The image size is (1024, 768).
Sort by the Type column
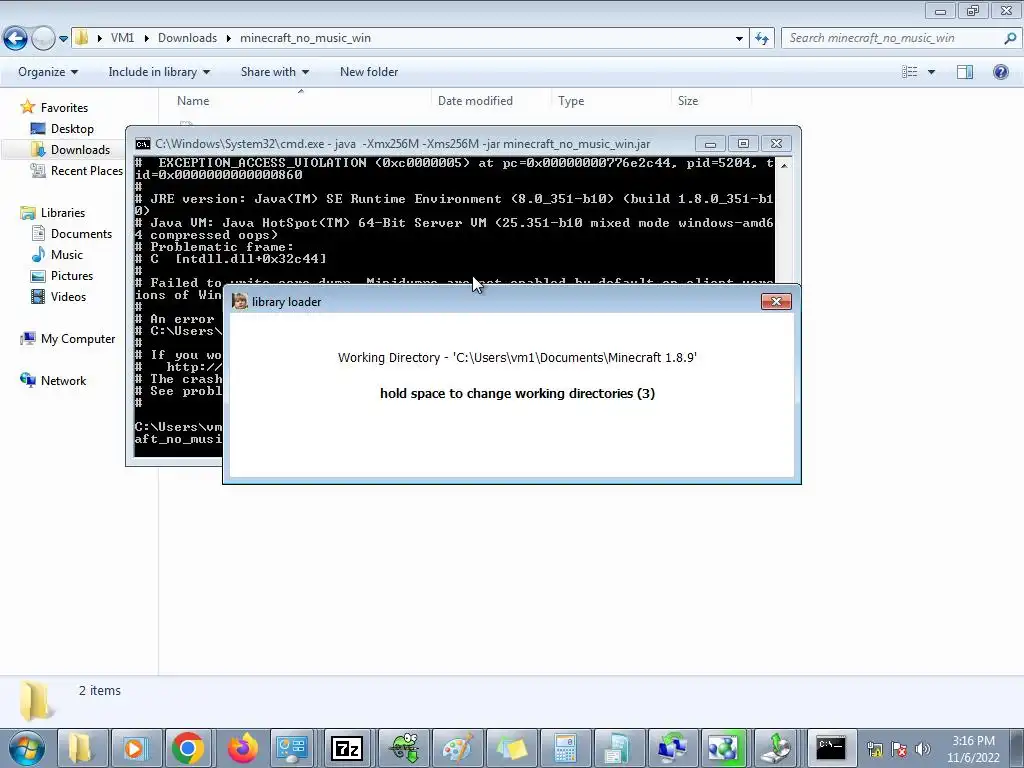click(571, 101)
